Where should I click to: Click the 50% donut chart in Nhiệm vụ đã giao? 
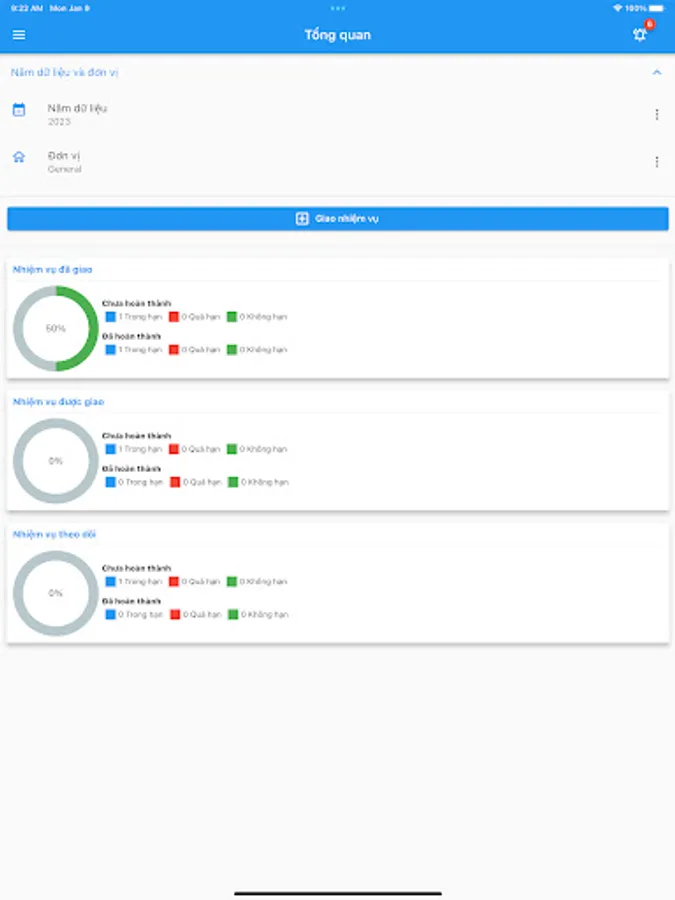[56, 328]
